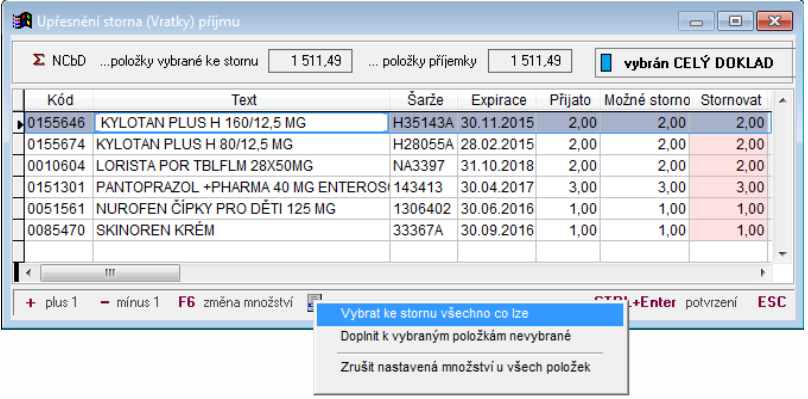The image size is (808, 399).
Task: Click the Expirace column header
Action: [x=497, y=100]
